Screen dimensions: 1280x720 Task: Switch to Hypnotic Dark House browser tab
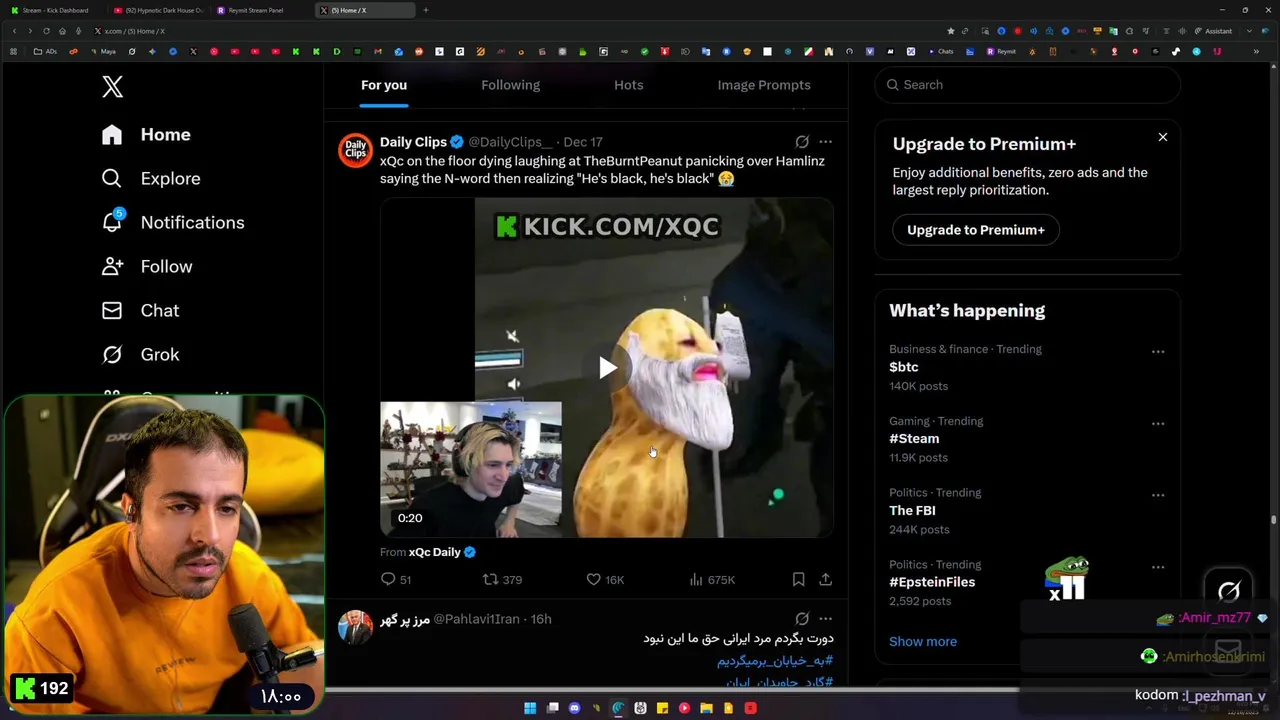[x=158, y=10]
